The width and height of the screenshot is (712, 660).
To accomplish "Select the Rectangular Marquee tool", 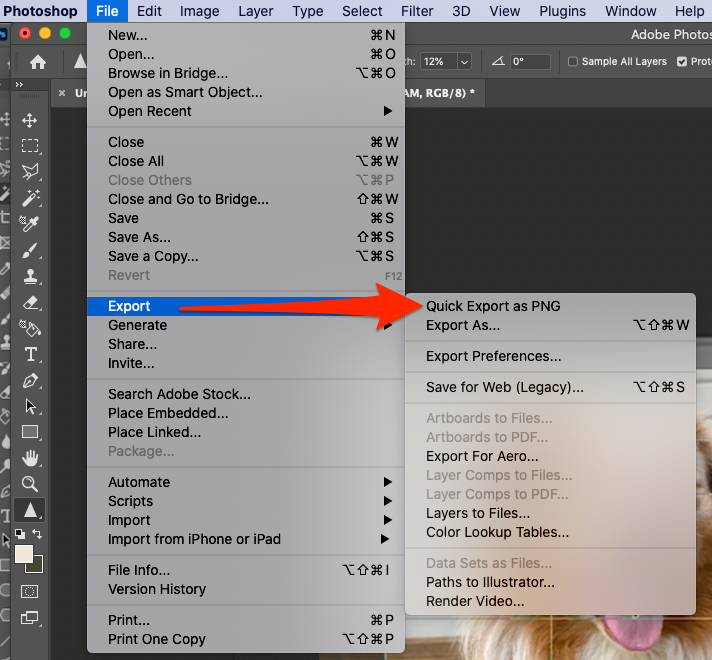I will point(30,146).
